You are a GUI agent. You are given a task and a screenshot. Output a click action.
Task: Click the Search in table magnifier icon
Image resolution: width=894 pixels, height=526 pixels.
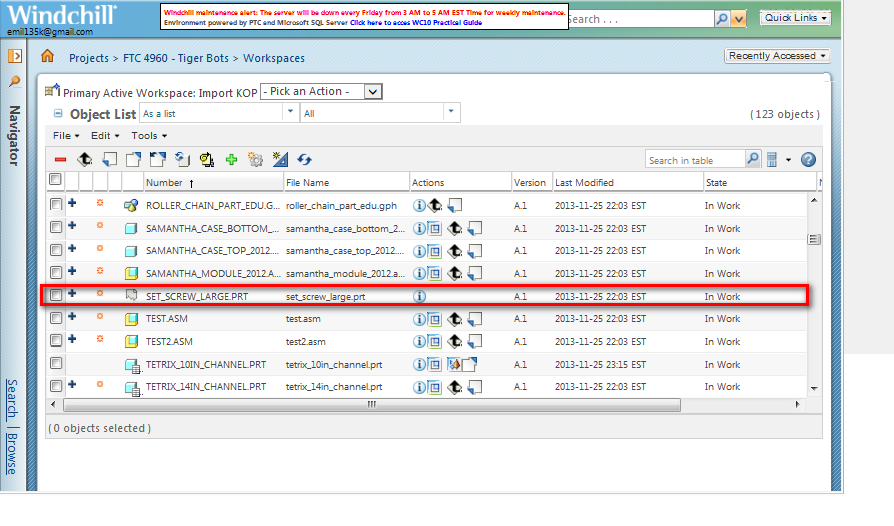click(753, 159)
